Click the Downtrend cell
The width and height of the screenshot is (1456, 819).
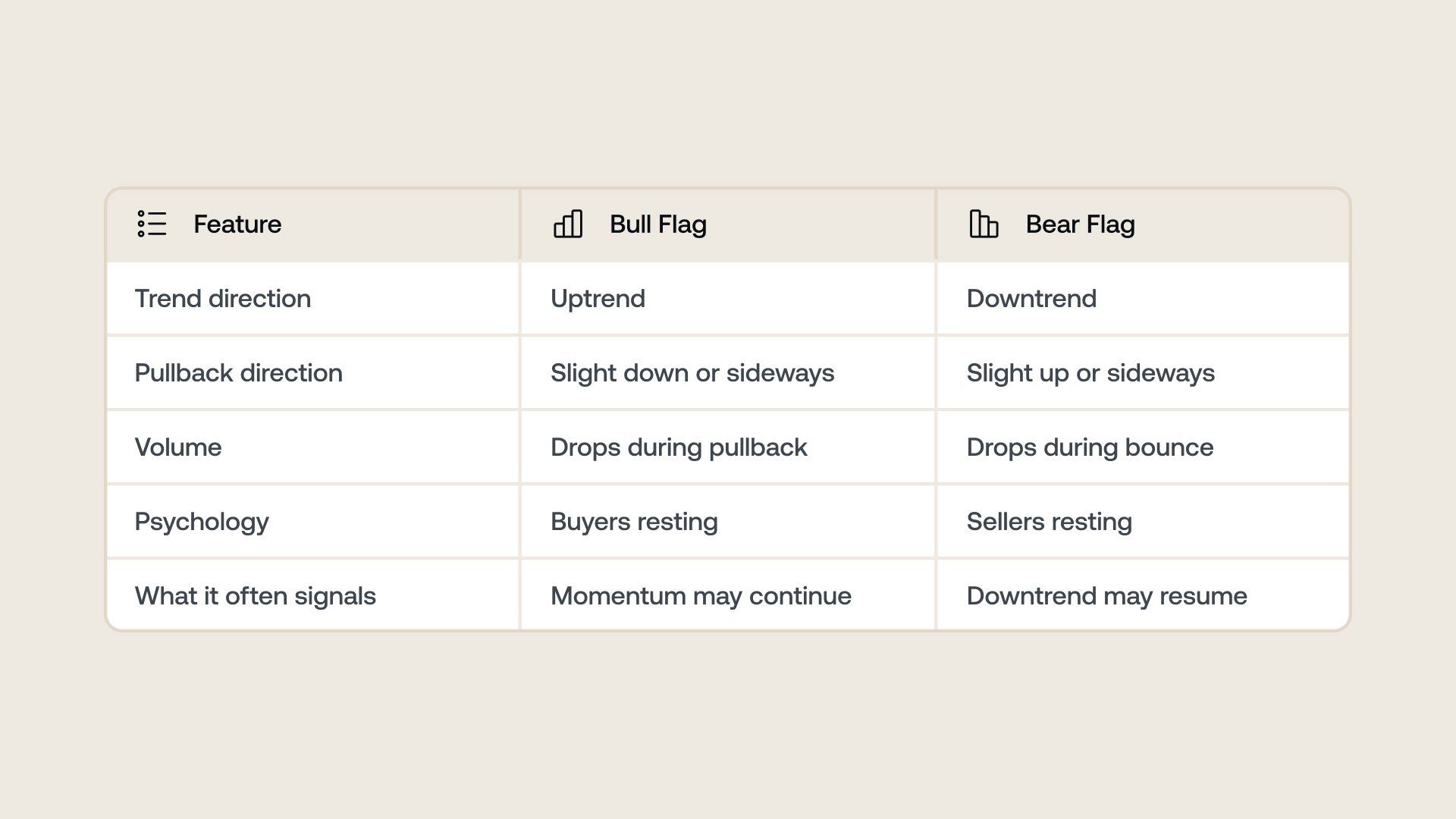point(1031,298)
